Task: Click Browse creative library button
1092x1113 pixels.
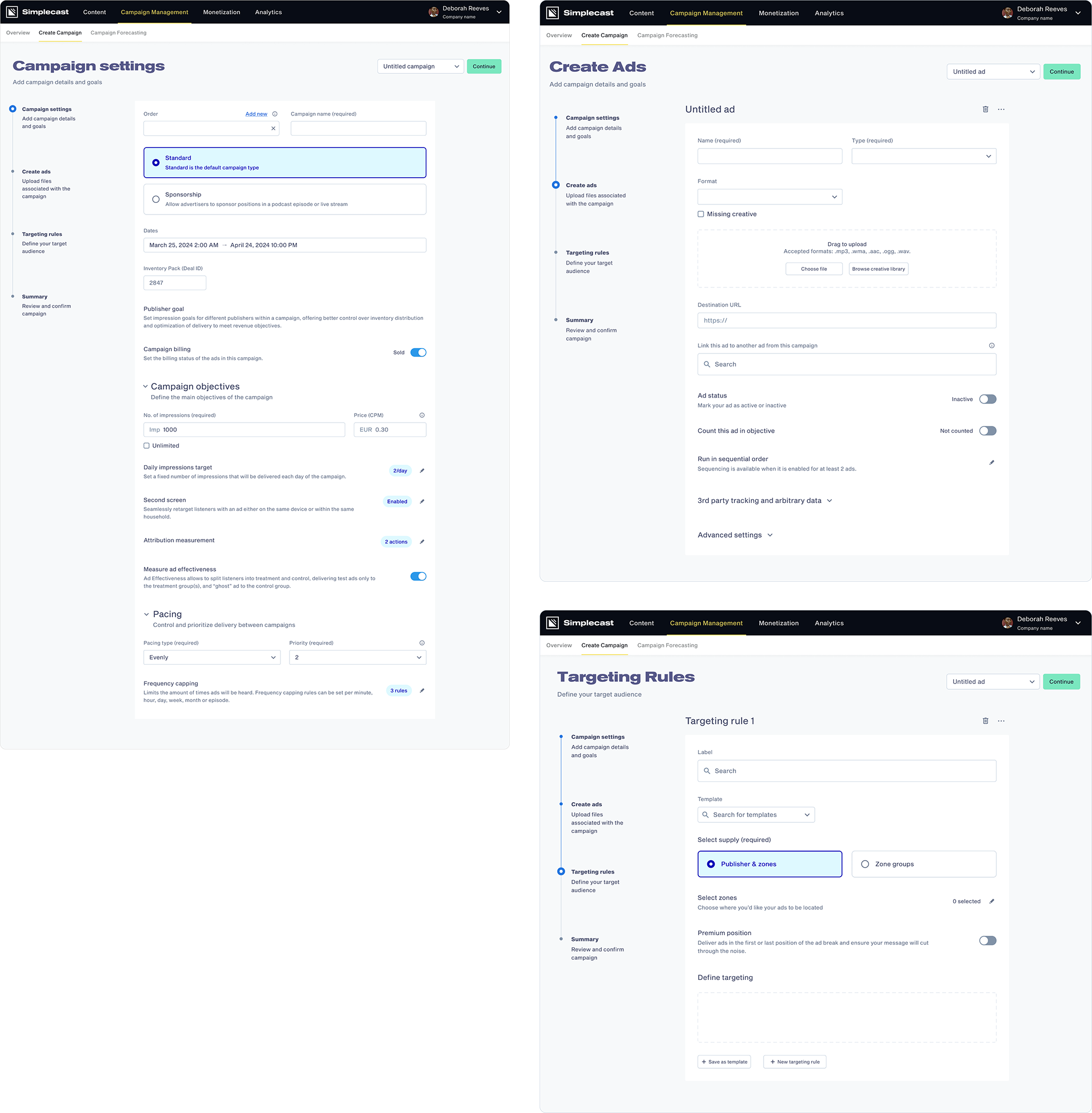Action: tap(878, 269)
